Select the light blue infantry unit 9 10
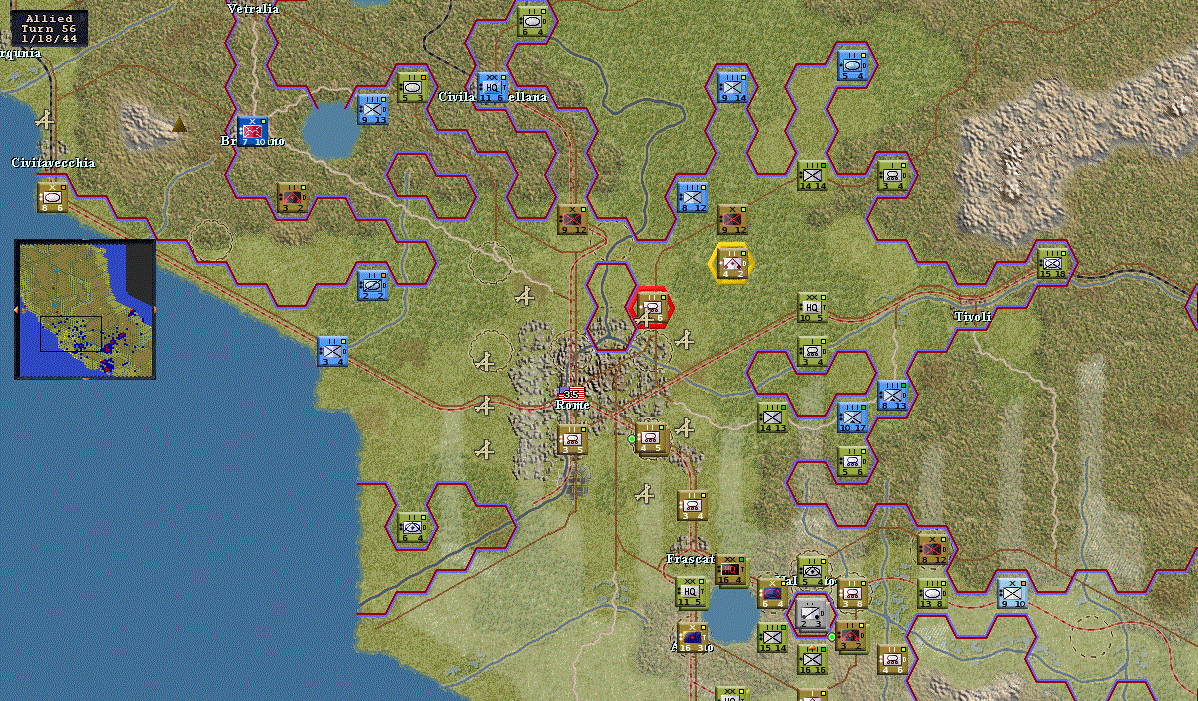Viewport: 1198px width, 701px height. tap(1012, 593)
